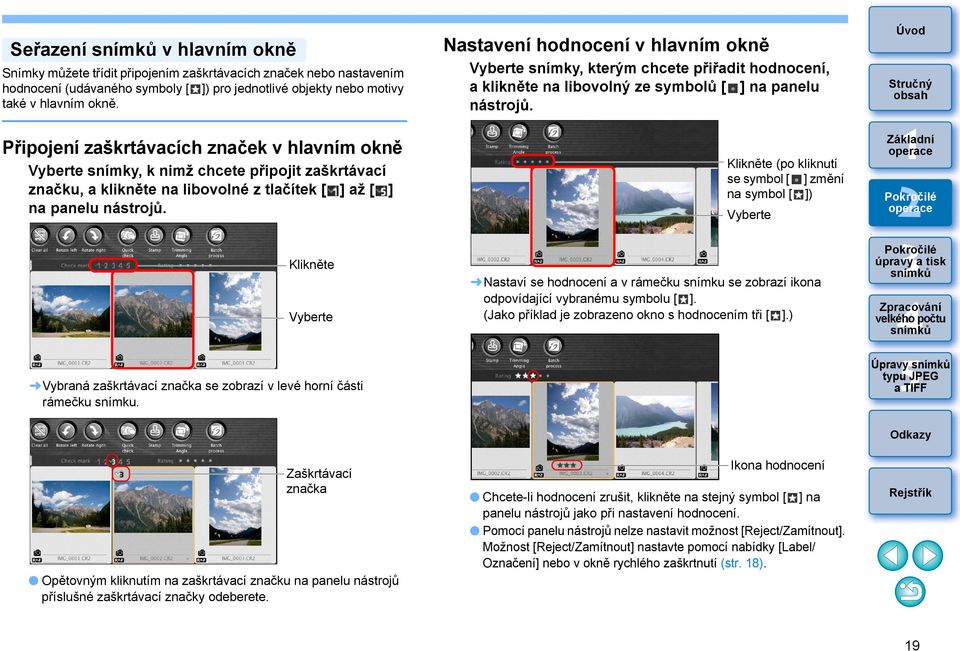Click the 'Ikona hodnocení' callout label
Image resolution: width=960 pixels, height=651 pixels.
[777, 465]
